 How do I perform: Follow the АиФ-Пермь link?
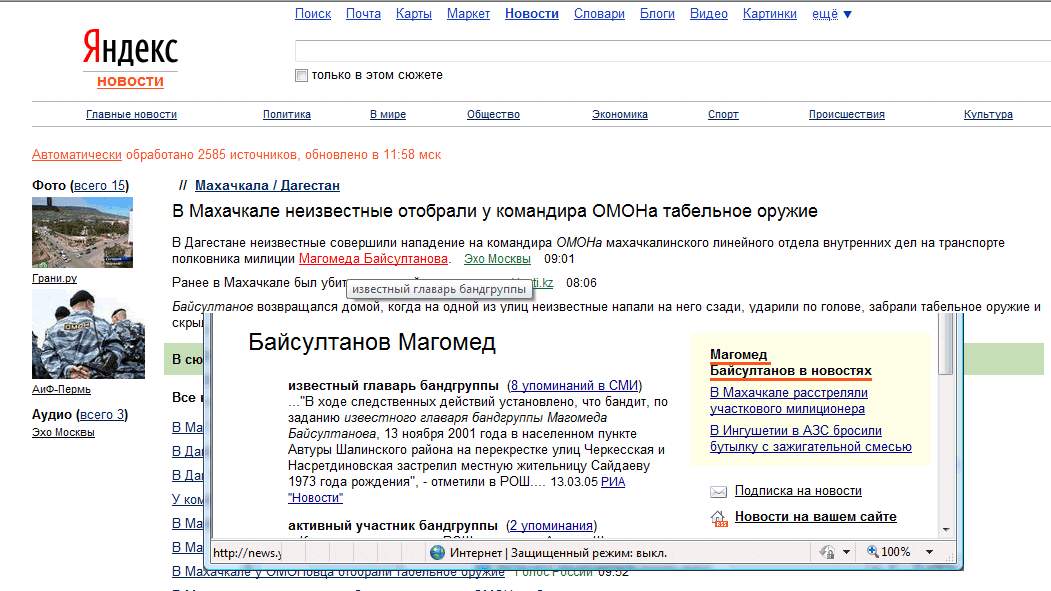[x=61, y=389]
